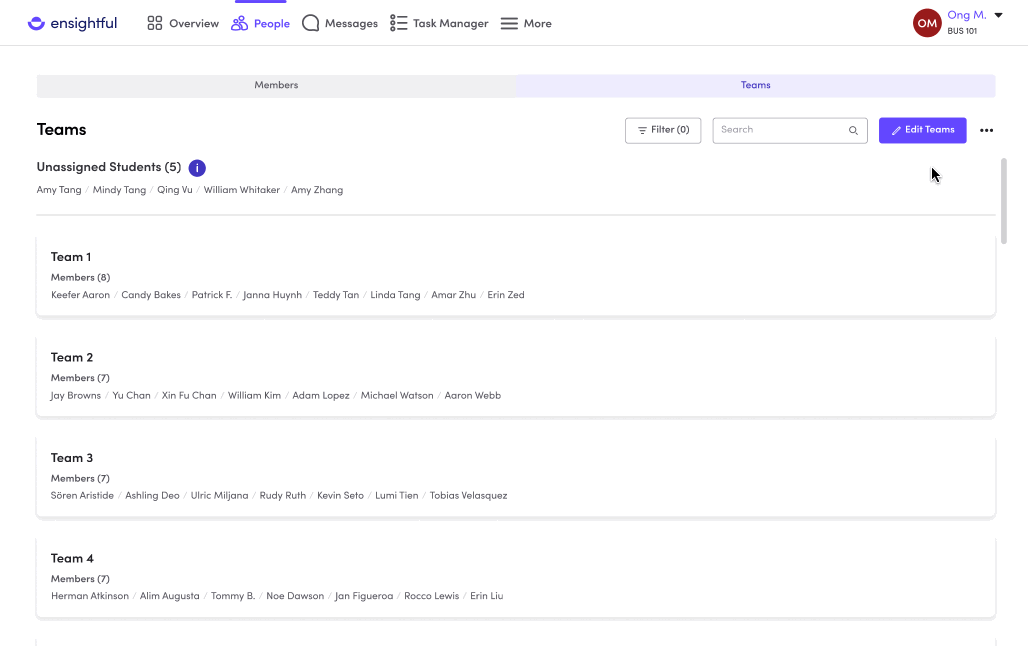
Task: Click the OM profile avatar
Action: pyautogui.click(x=927, y=23)
